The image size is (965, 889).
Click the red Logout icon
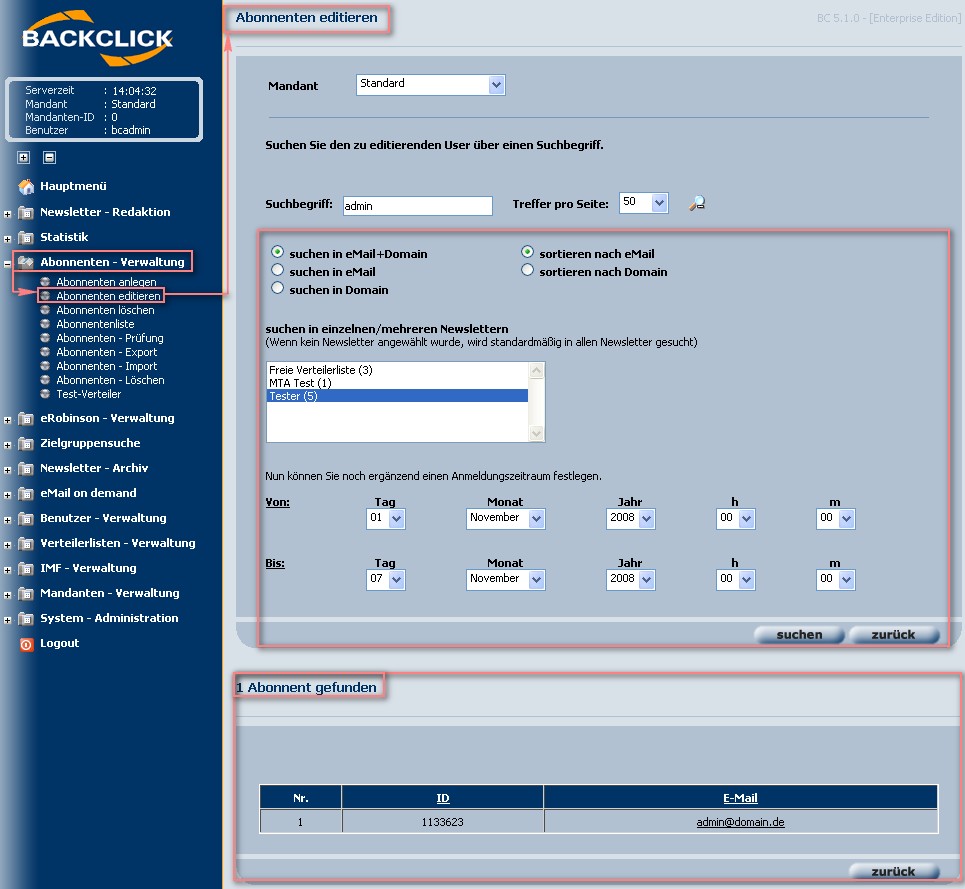point(26,644)
